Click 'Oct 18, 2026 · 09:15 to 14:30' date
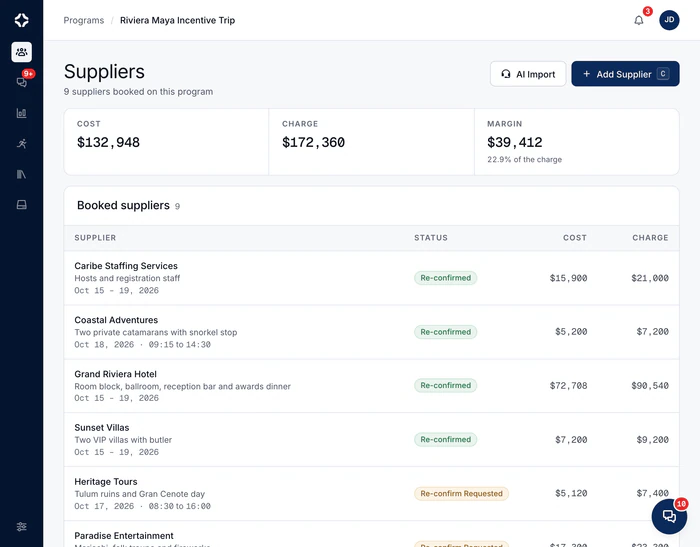700x547 pixels. click(x=142, y=344)
